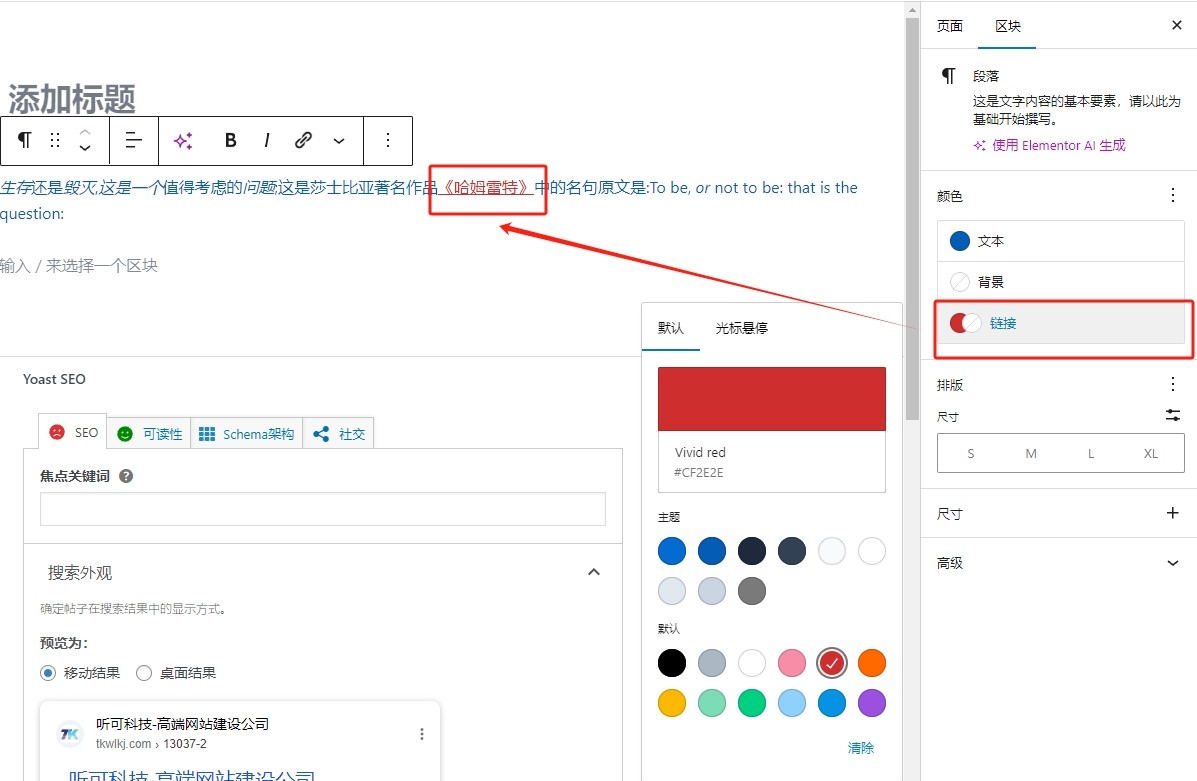This screenshot has width=1197, height=781.
Task: Collapse the 搜索外观 section
Action: pos(594,572)
